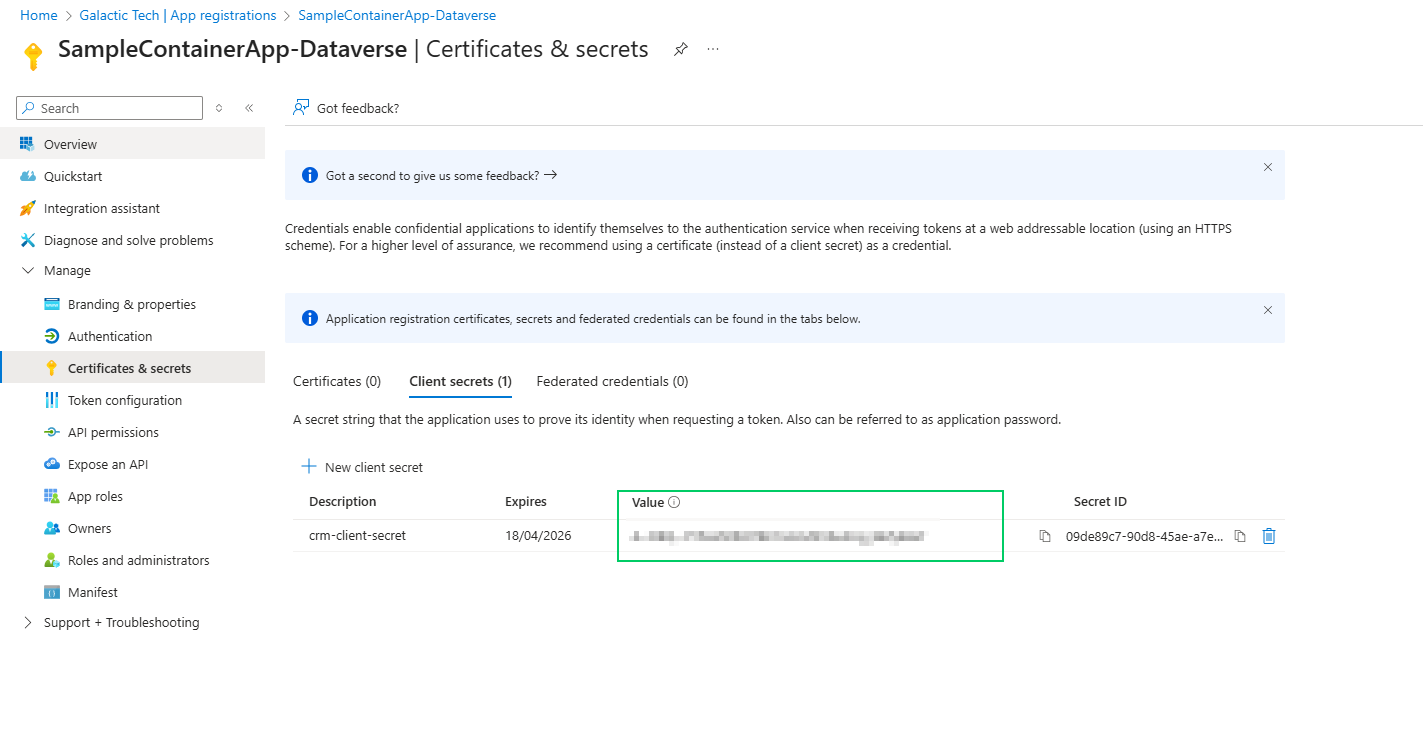Collapse the sidebar with double-chevron icon

(x=249, y=108)
